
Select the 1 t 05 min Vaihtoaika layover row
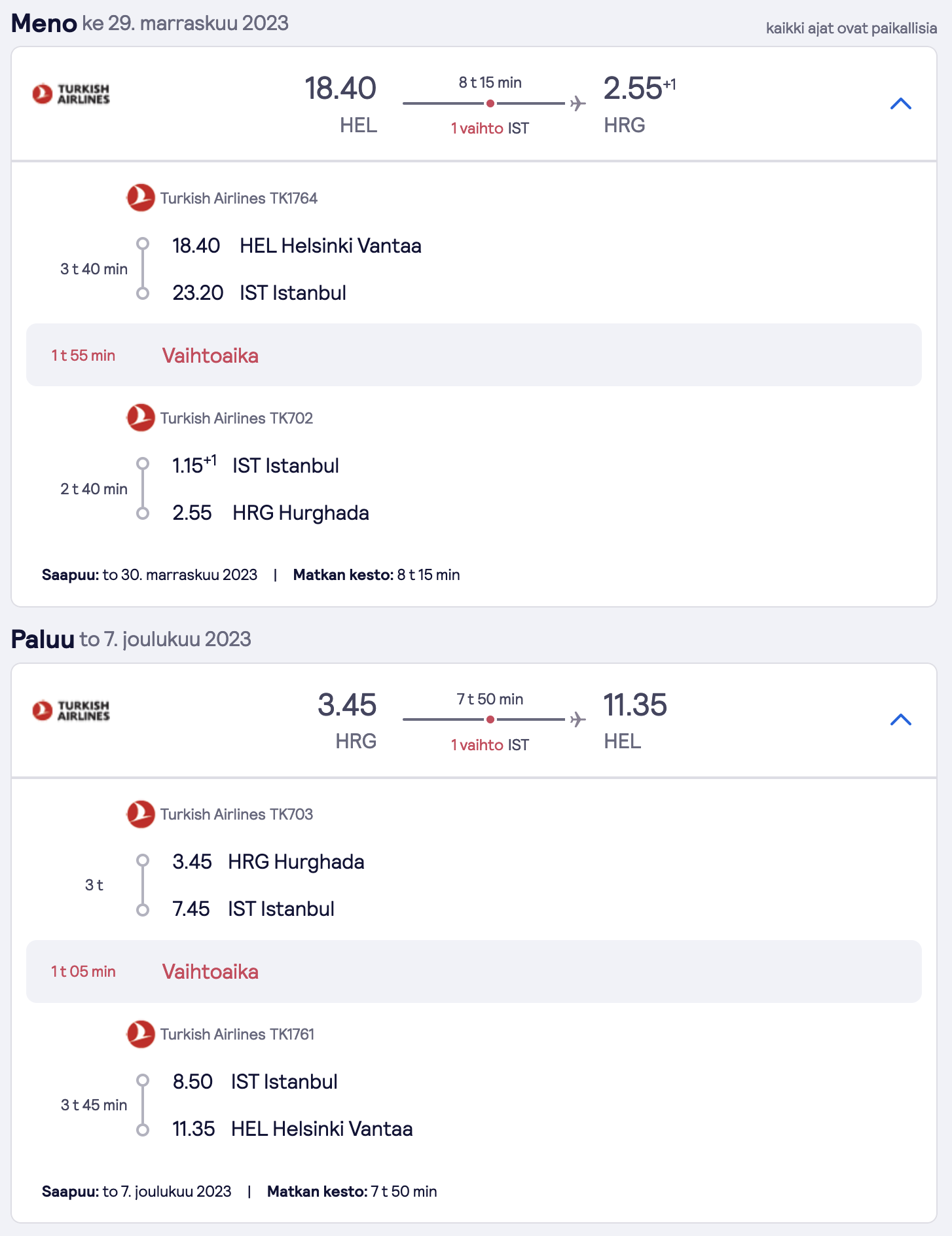(x=474, y=972)
